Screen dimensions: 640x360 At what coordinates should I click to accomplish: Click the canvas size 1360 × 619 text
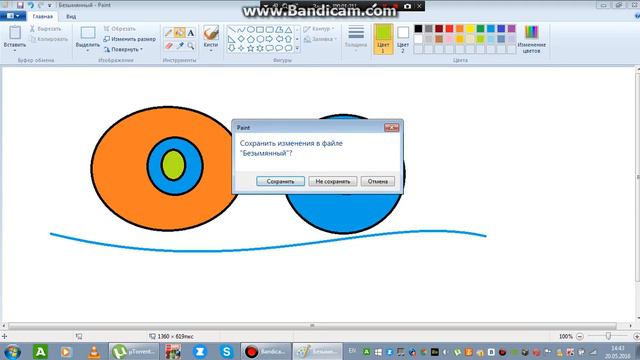(x=176, y=336)
